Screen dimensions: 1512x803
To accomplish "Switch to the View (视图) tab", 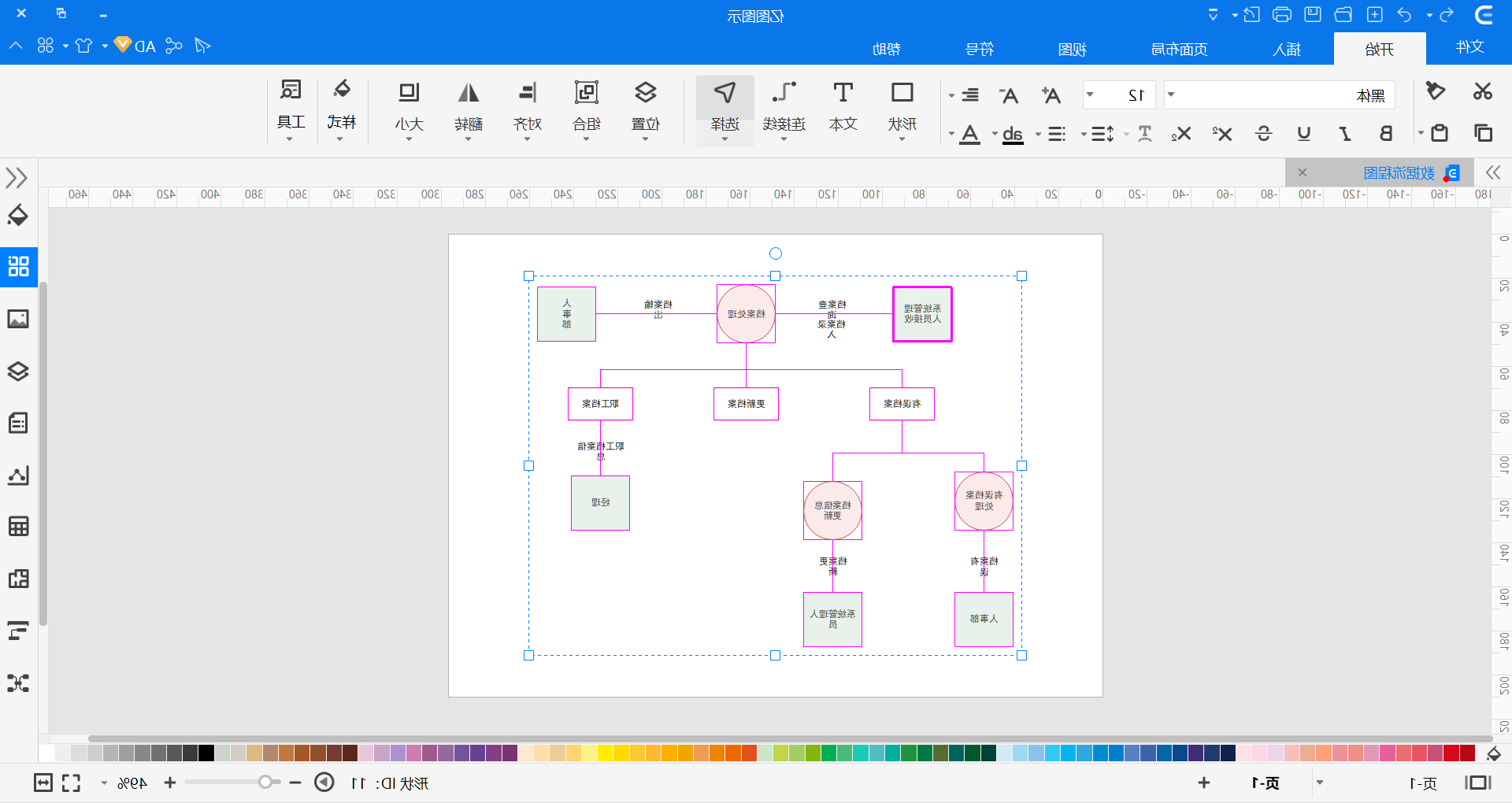I will click(1072, 49).
